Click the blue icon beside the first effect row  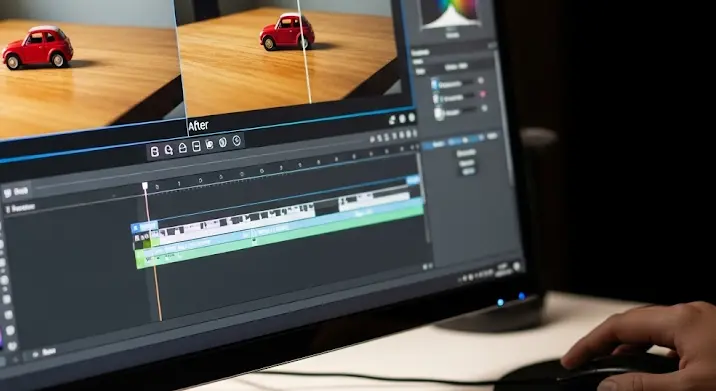coord(434,84)
